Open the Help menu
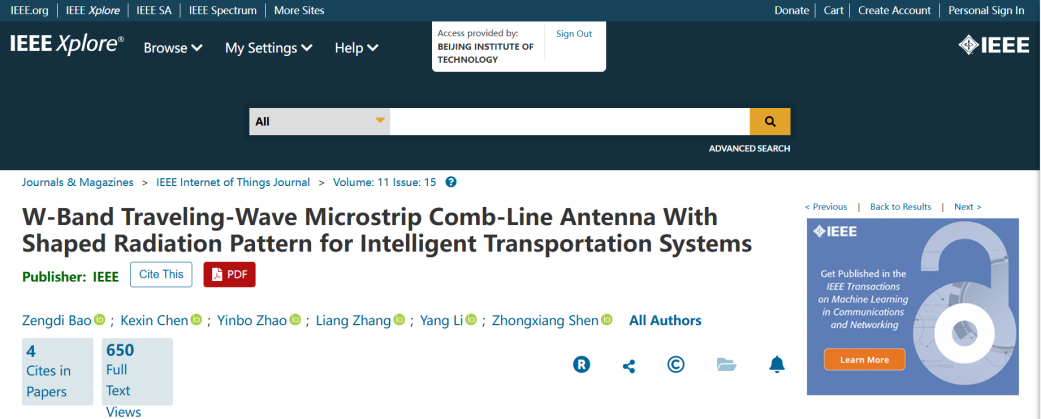The image size is (1041, 419). pos(356,48)
